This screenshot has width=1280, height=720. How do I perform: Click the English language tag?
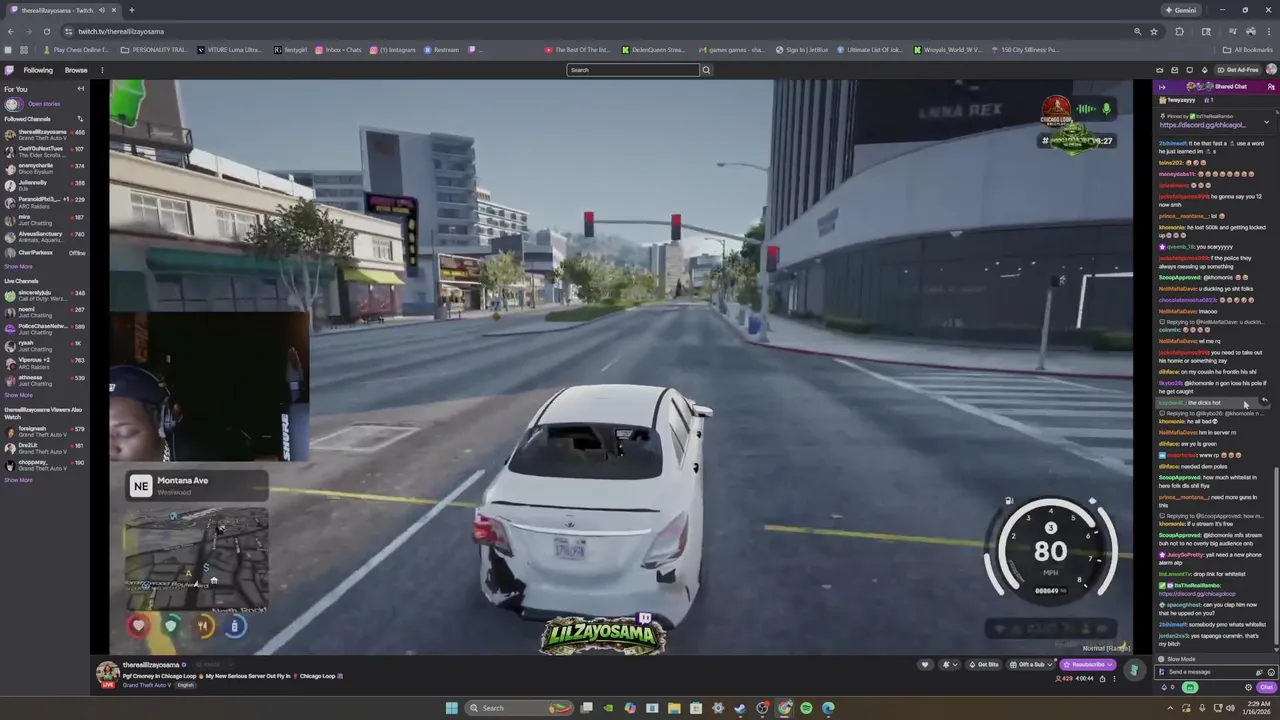coord(186,685)
